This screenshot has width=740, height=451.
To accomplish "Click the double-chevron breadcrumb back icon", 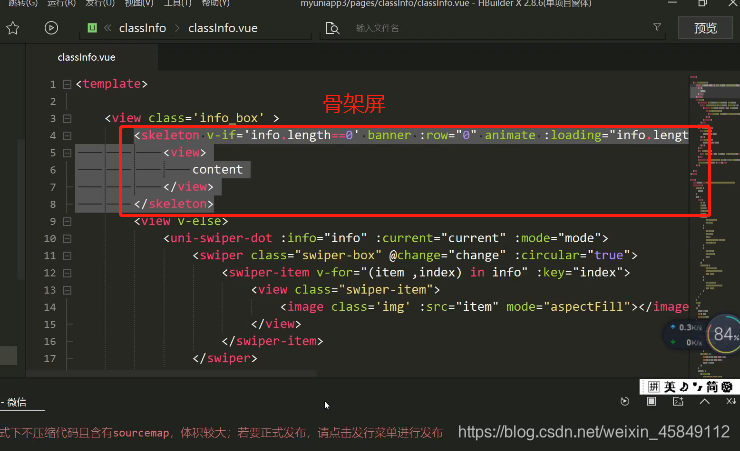I will [108, 28].
